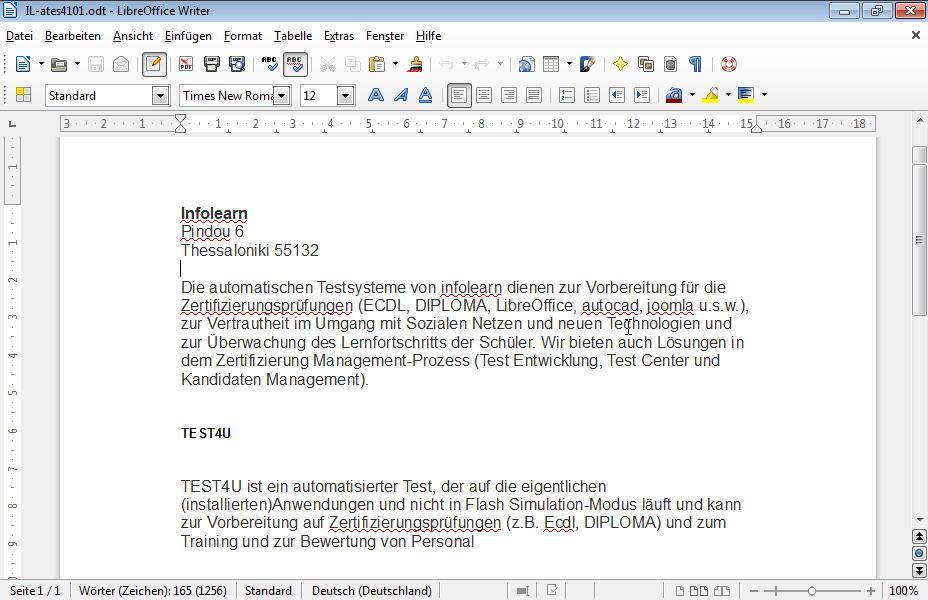This screenshot has width=928, height=600.
Task: Open the Datei menu
Action: click(20, 36)
